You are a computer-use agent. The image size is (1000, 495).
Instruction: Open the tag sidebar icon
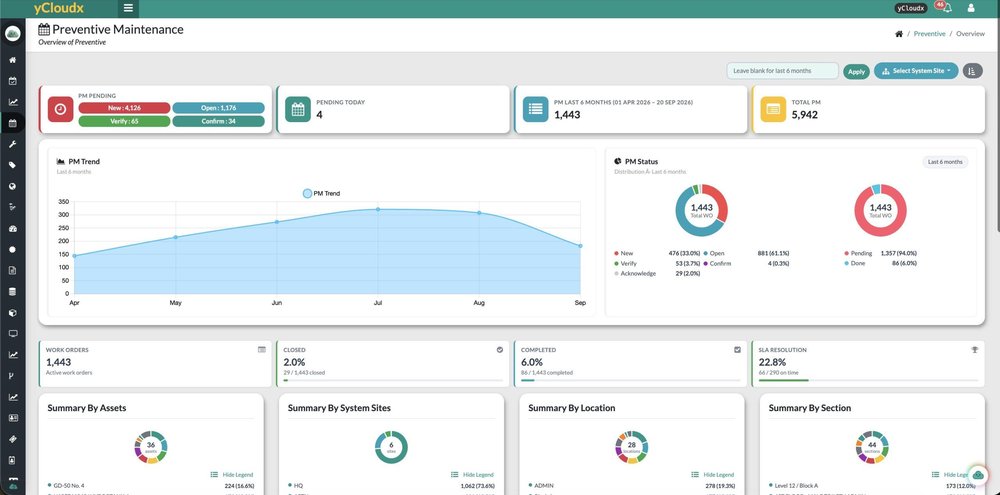[x=12, y=165]
